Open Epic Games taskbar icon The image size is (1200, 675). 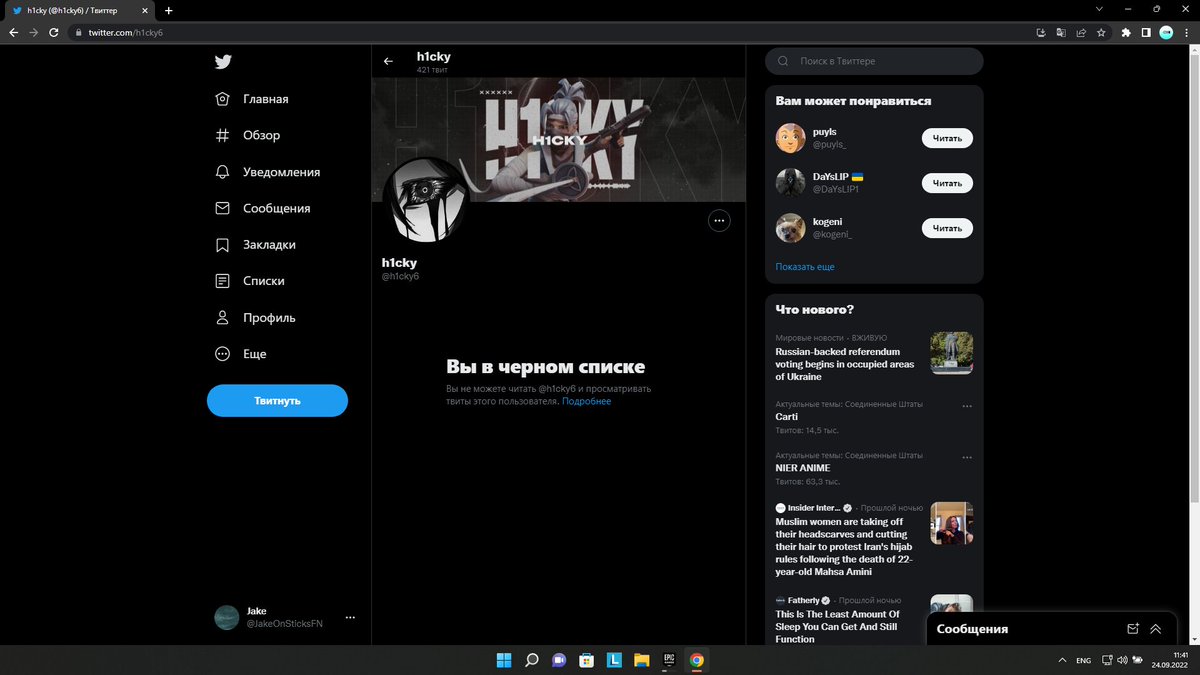tap(670, 660)
